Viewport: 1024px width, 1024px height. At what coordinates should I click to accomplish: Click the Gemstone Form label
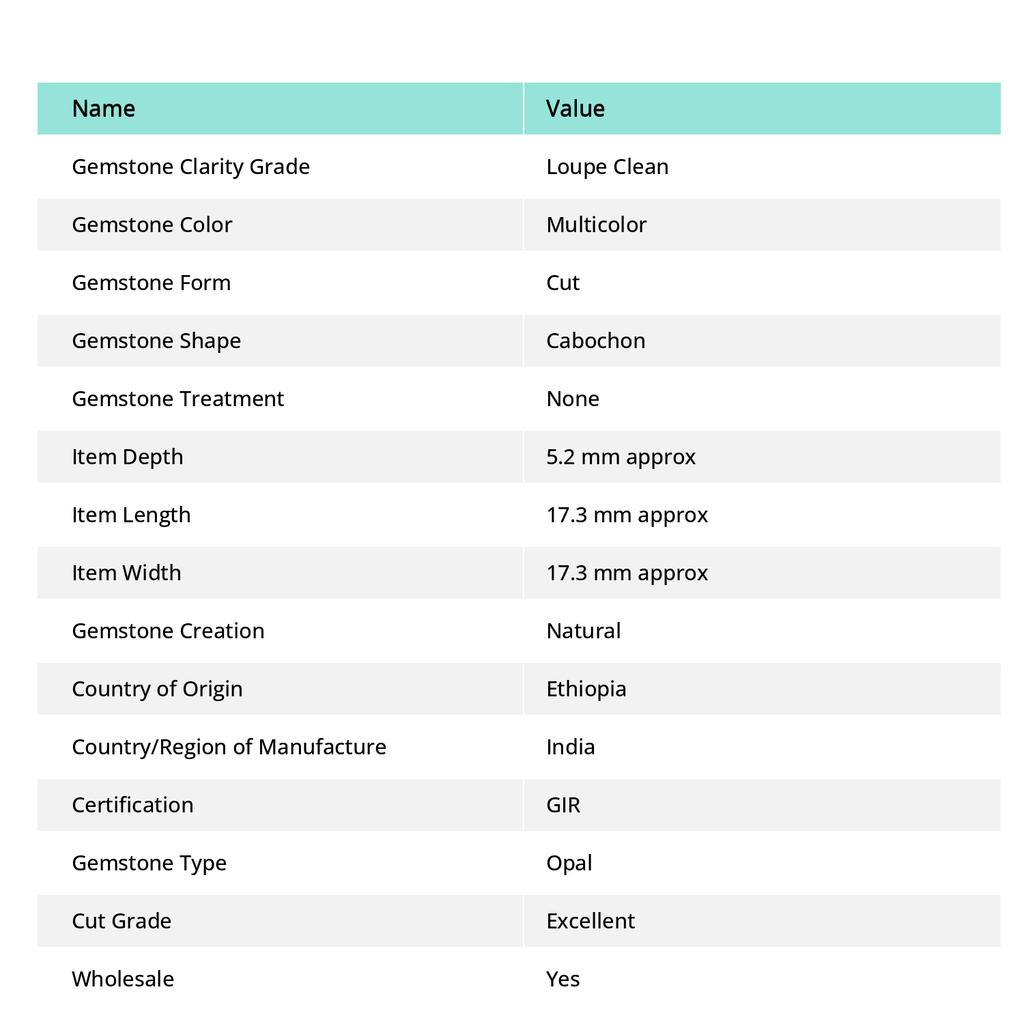[x=151, y=283]
